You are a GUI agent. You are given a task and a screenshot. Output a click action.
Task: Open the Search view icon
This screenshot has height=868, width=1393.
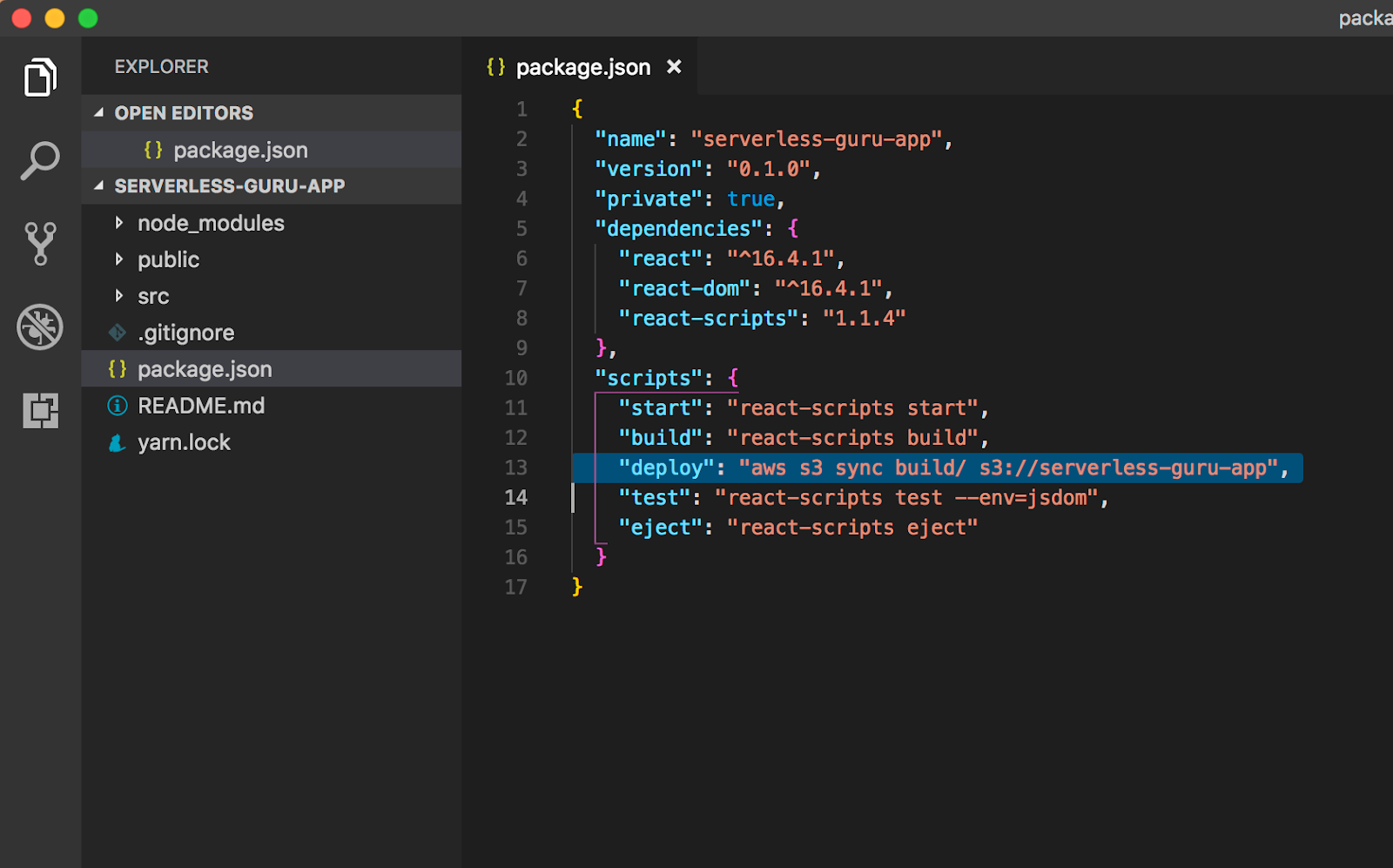[39, 161]
